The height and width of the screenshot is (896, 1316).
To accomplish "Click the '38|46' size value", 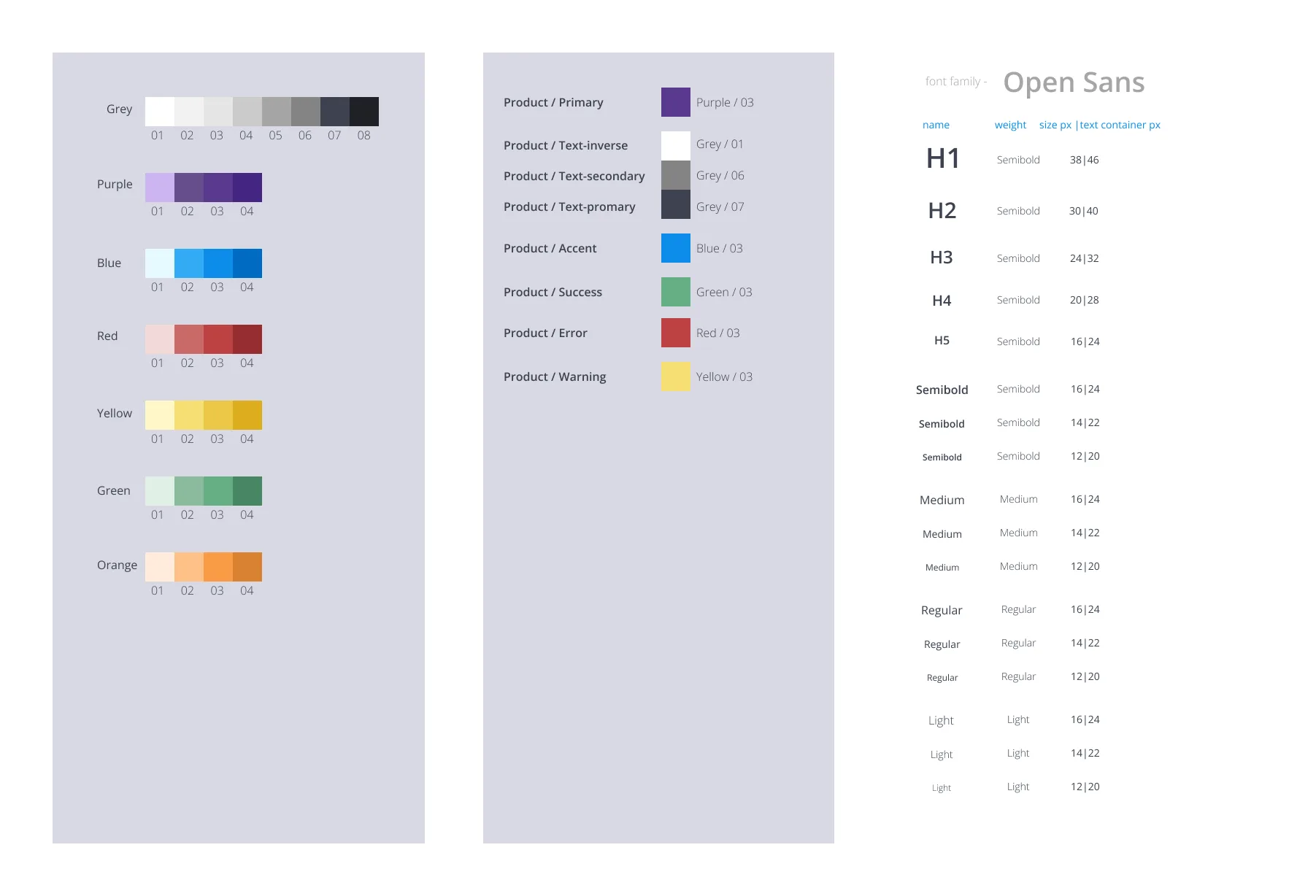I will pos(1085,160).
